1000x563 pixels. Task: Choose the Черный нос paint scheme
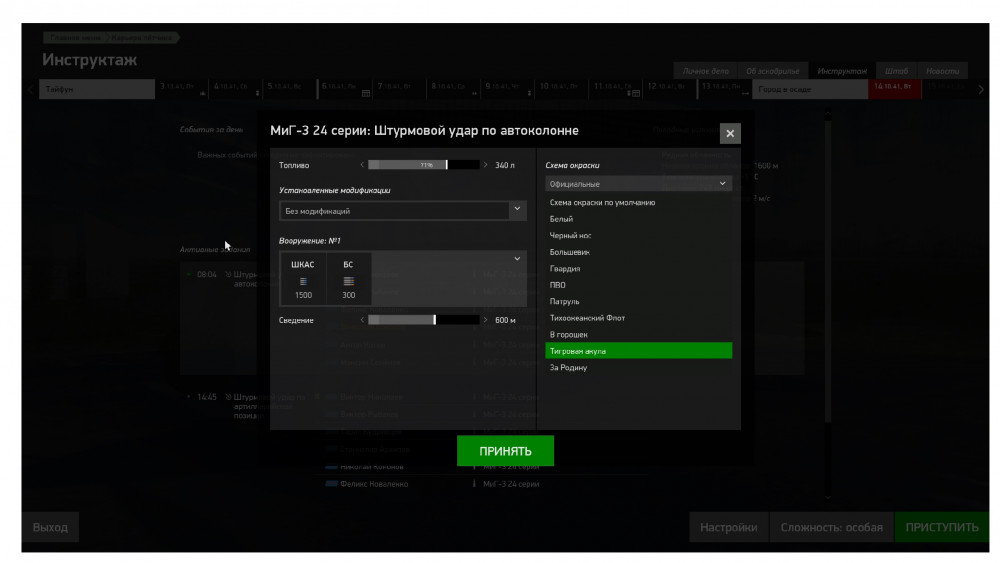[638, 236]
